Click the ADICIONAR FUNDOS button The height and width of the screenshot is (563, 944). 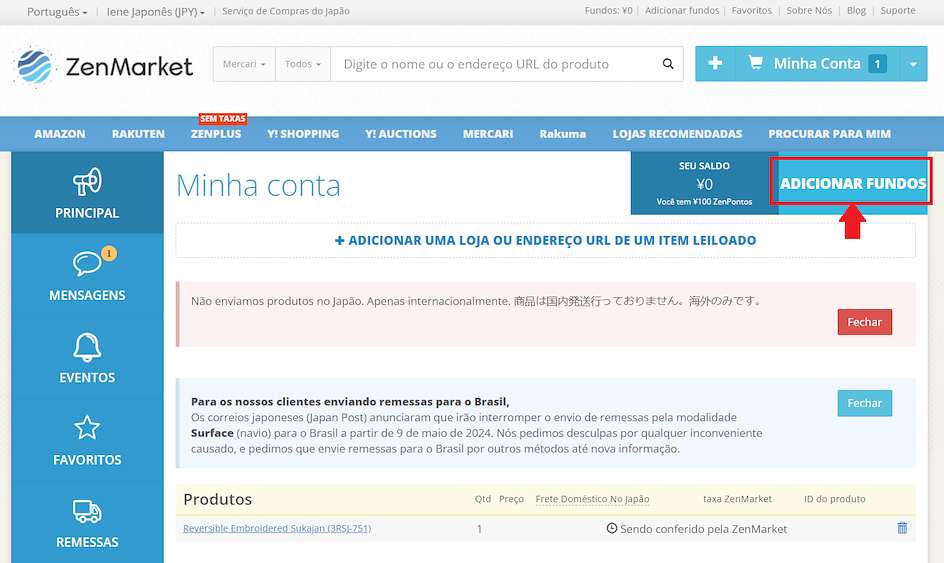click(x=852, y=183)
